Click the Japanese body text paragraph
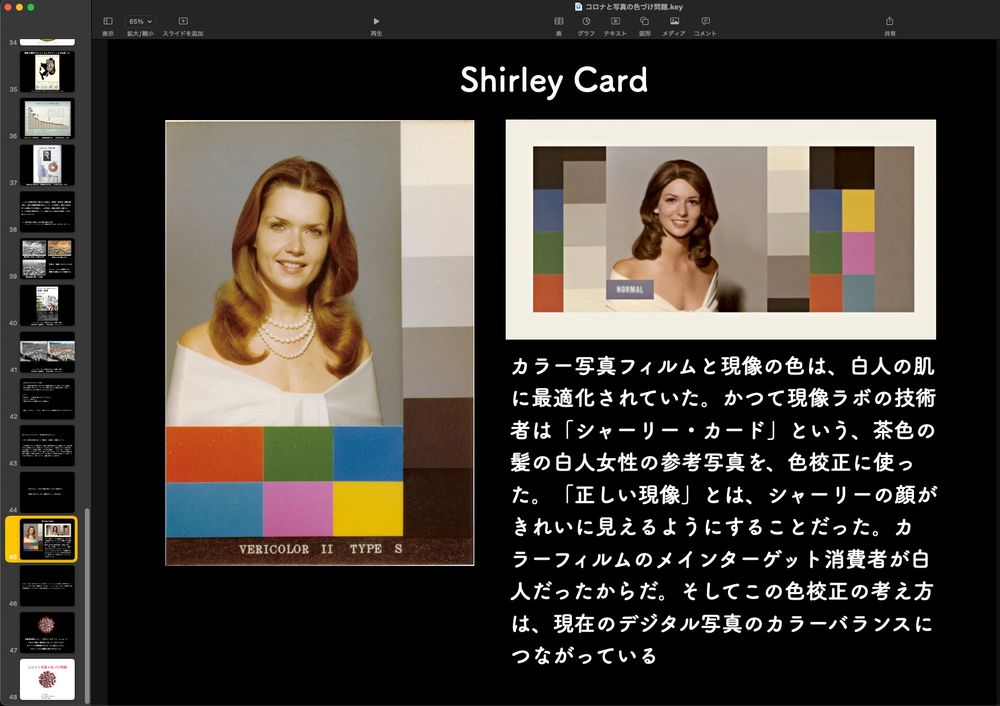 pos(723,510)
